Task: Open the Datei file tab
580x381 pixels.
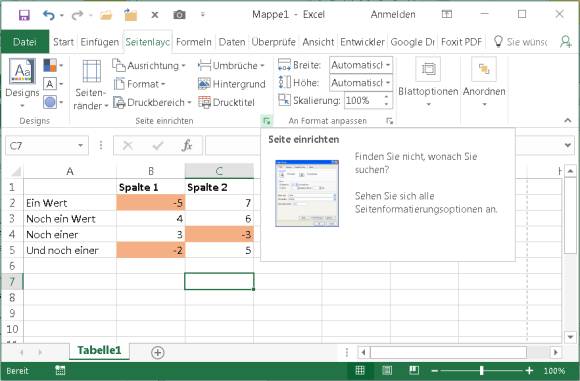Action: click(25, 42)
